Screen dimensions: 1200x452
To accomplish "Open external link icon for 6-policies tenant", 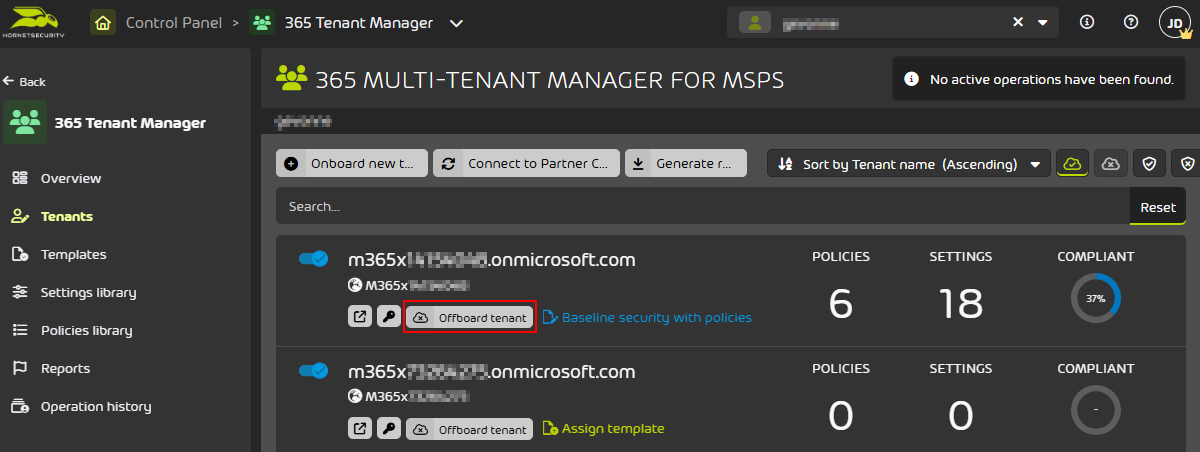I will pos(359,317).
